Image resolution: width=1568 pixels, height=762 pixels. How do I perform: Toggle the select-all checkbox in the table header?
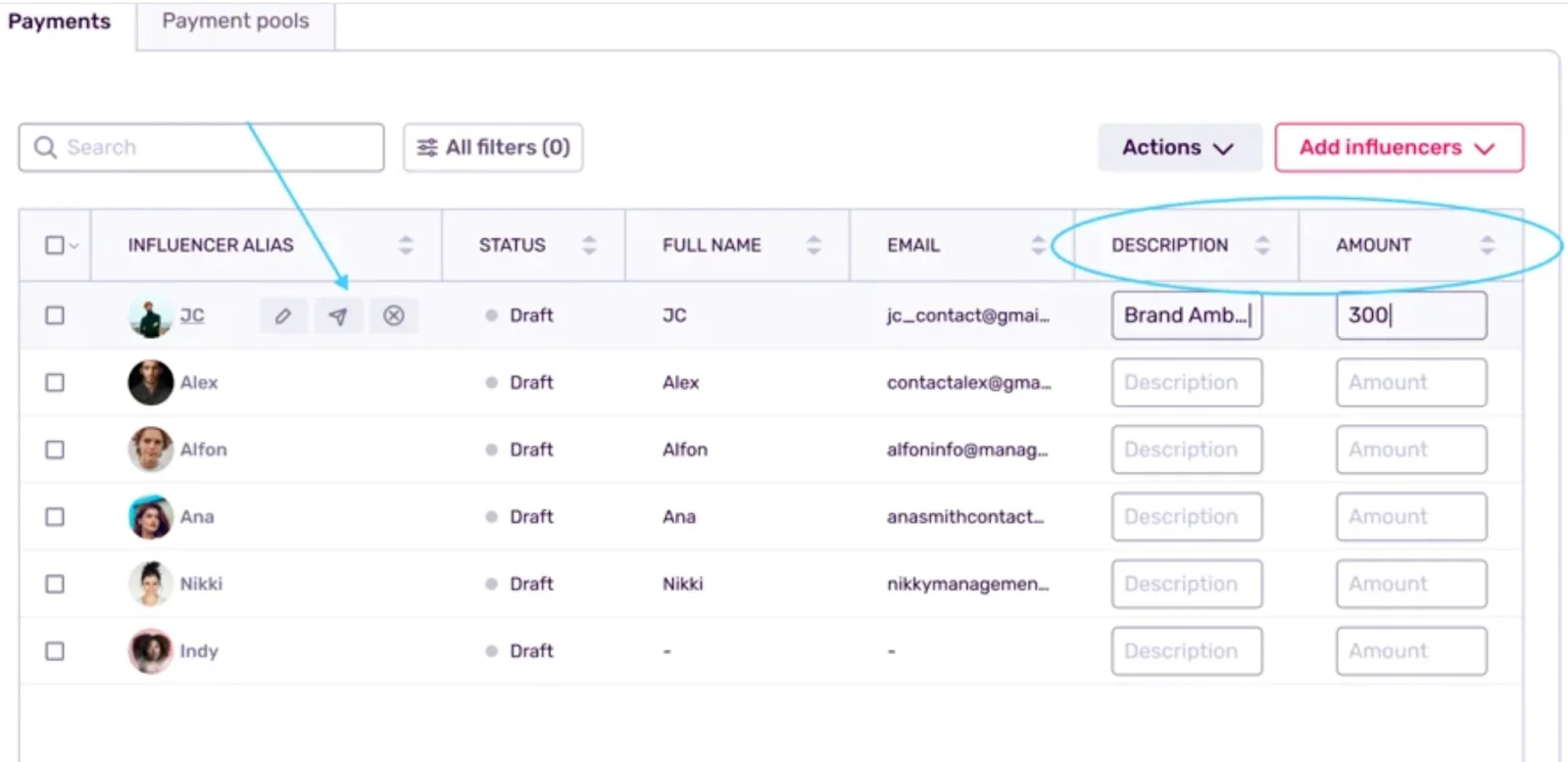(x=55, y=245)
